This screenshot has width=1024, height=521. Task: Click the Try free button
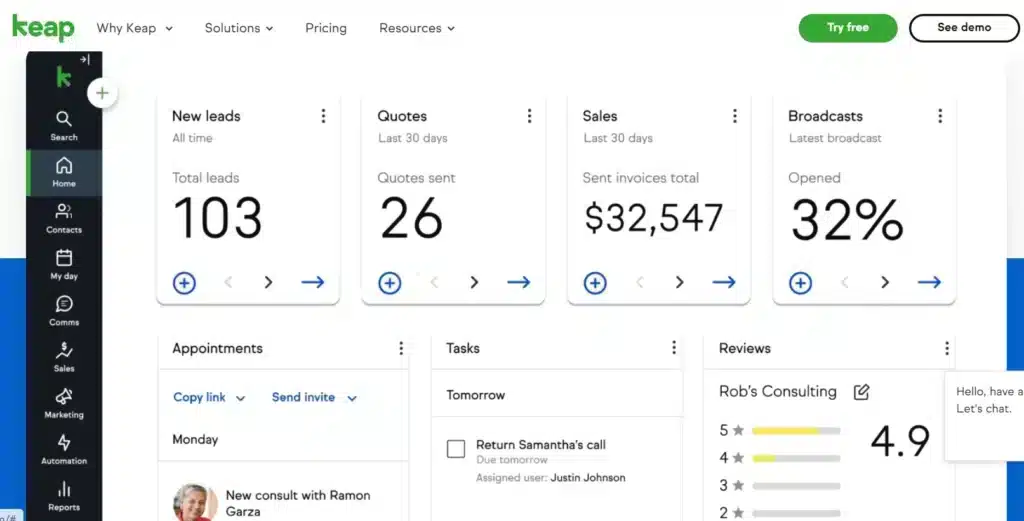coord(848,27)
